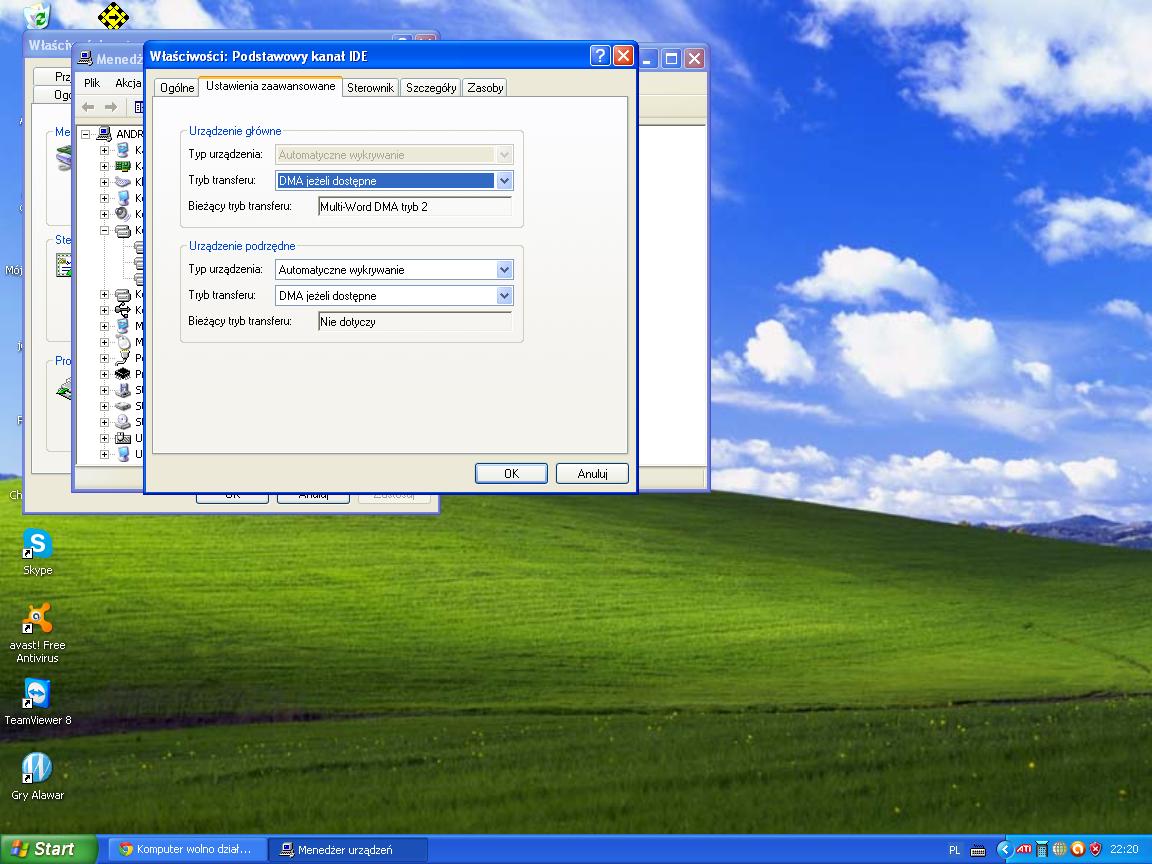Select the processor chip icon in device tree
The width and height of the screenshot is (1152, 864).
(x=123, y=374)
